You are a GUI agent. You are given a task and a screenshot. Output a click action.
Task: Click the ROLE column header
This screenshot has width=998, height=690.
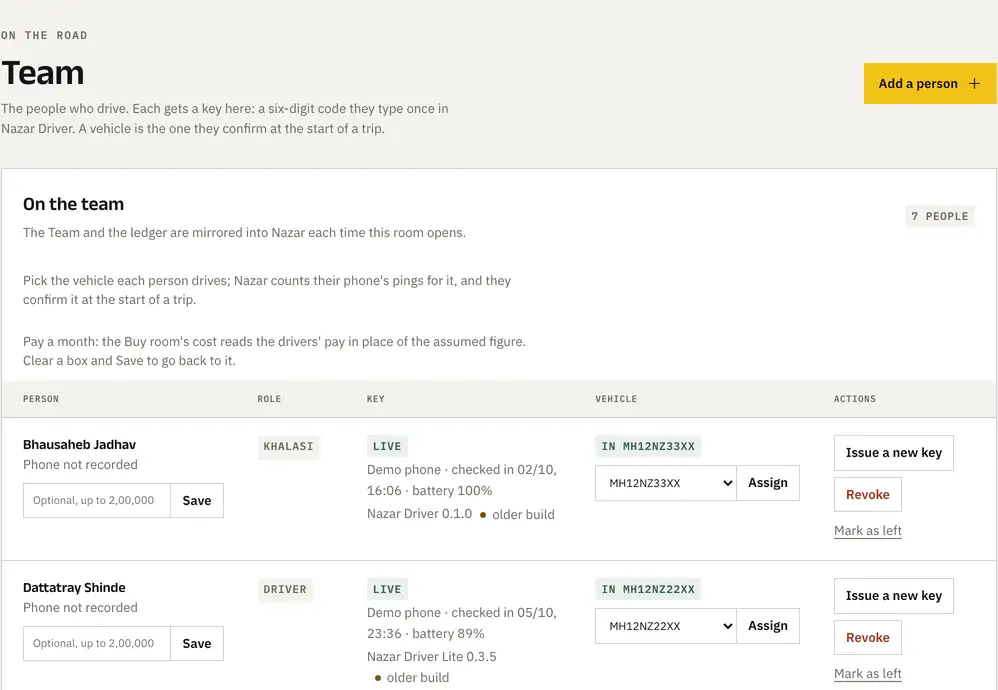coord(269,399)
